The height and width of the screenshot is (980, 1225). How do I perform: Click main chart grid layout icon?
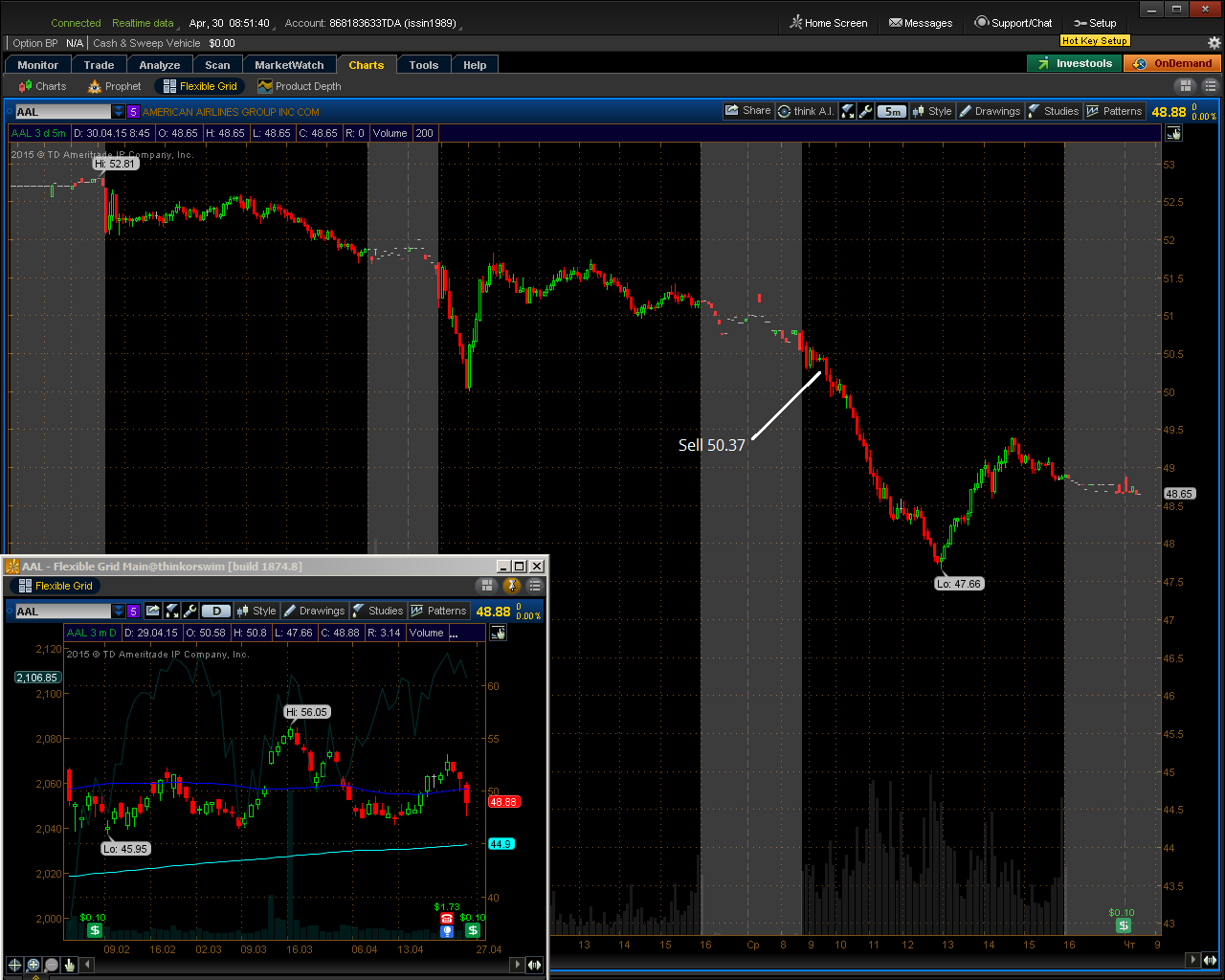pos(1186,86)
